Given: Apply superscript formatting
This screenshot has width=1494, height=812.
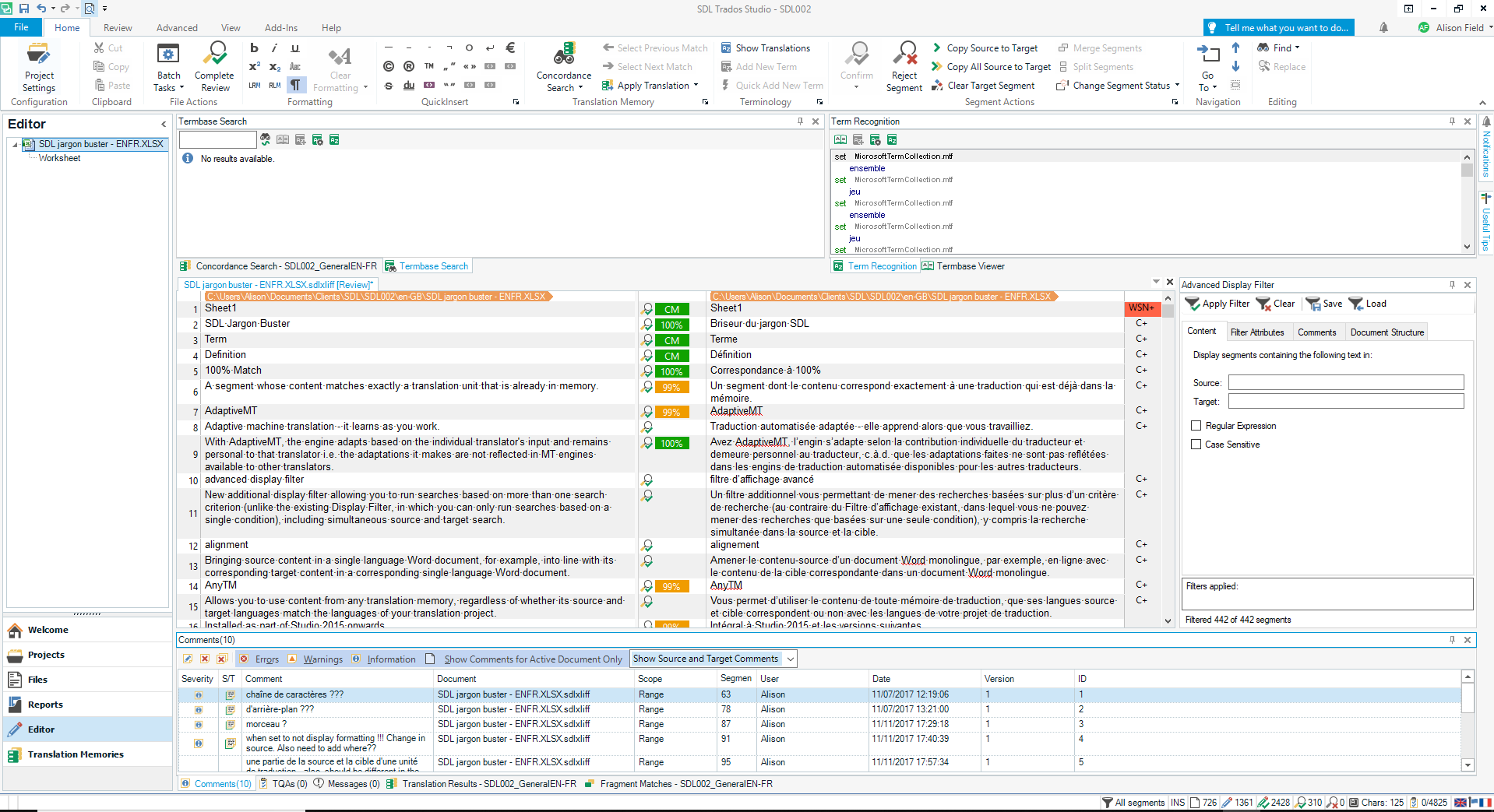Looking at the screenshot, I should point(254,67).
